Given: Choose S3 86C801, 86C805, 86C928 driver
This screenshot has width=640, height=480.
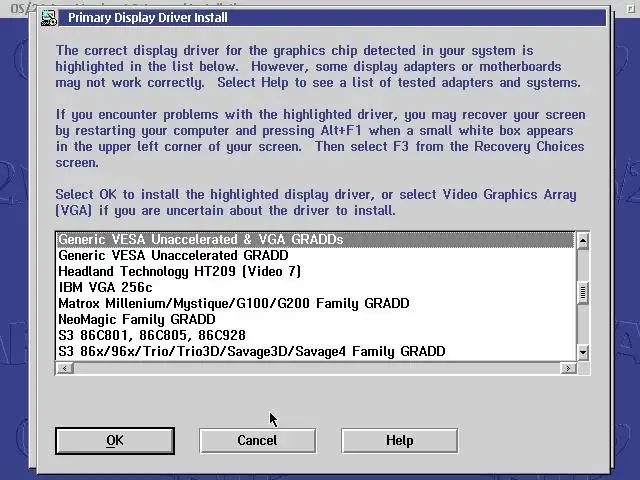Looking at the screenshot, I should click(x=316, y=335).
